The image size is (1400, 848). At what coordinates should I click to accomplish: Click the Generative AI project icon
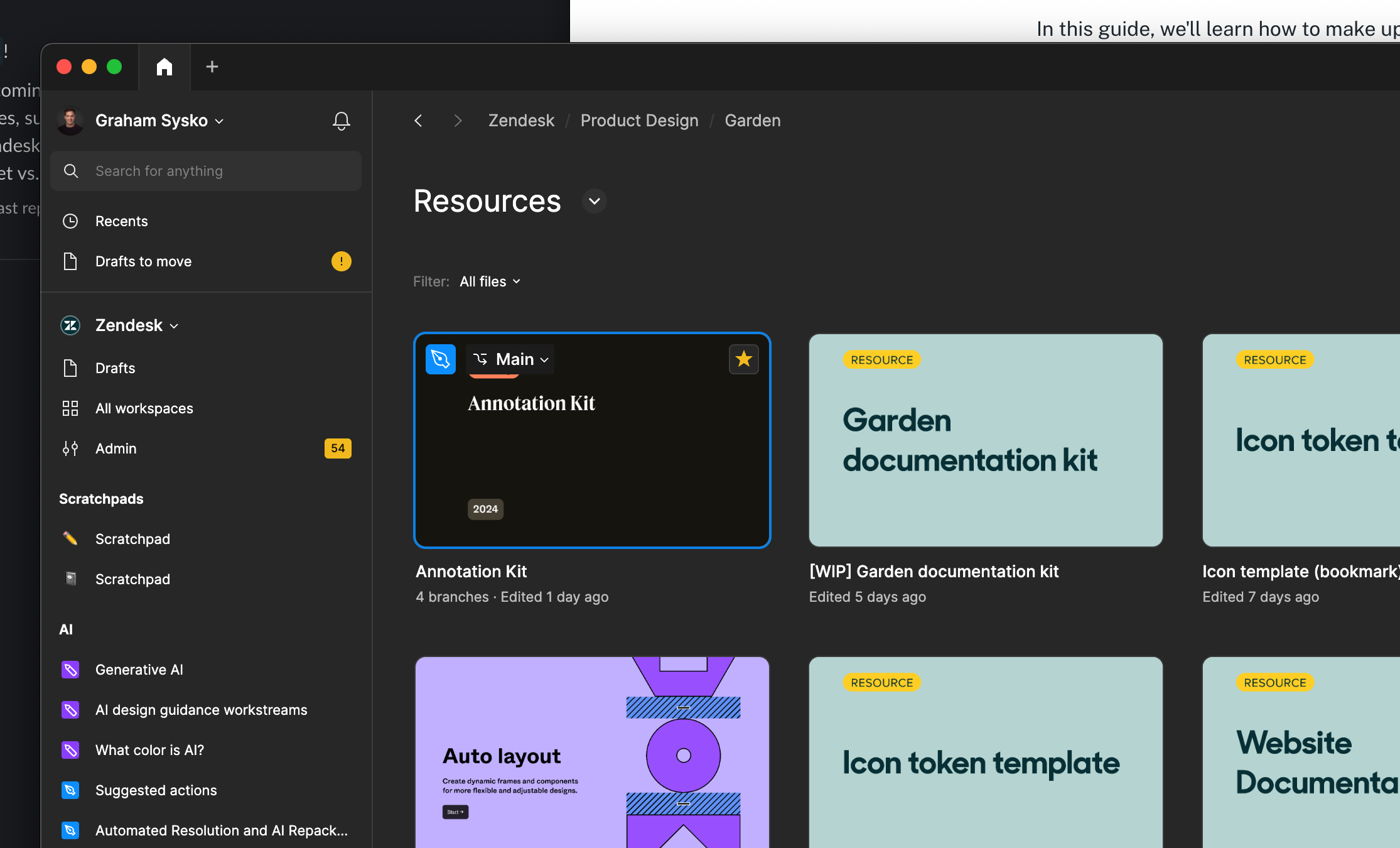click(70, 670)
